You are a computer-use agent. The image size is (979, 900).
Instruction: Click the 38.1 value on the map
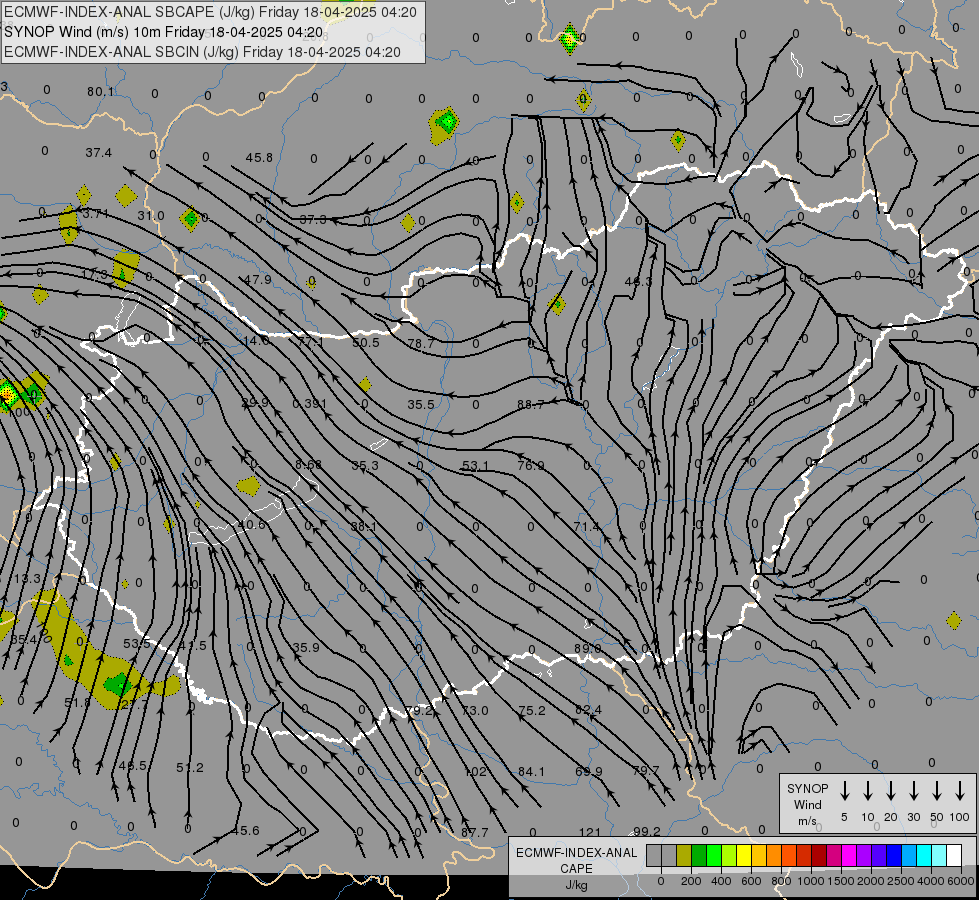pyautogui.click(x=363, y=527)
